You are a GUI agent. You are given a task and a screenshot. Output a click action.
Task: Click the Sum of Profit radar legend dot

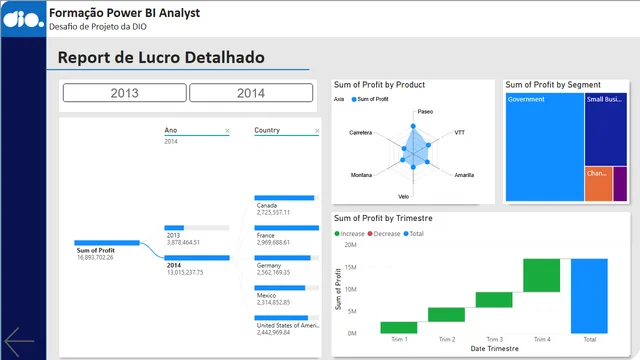(x=354, y=99)
